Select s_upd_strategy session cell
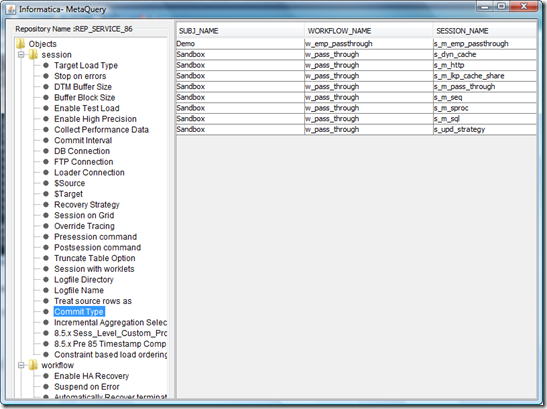The width and height of the screenshot is (547, 409). [485, 129]
